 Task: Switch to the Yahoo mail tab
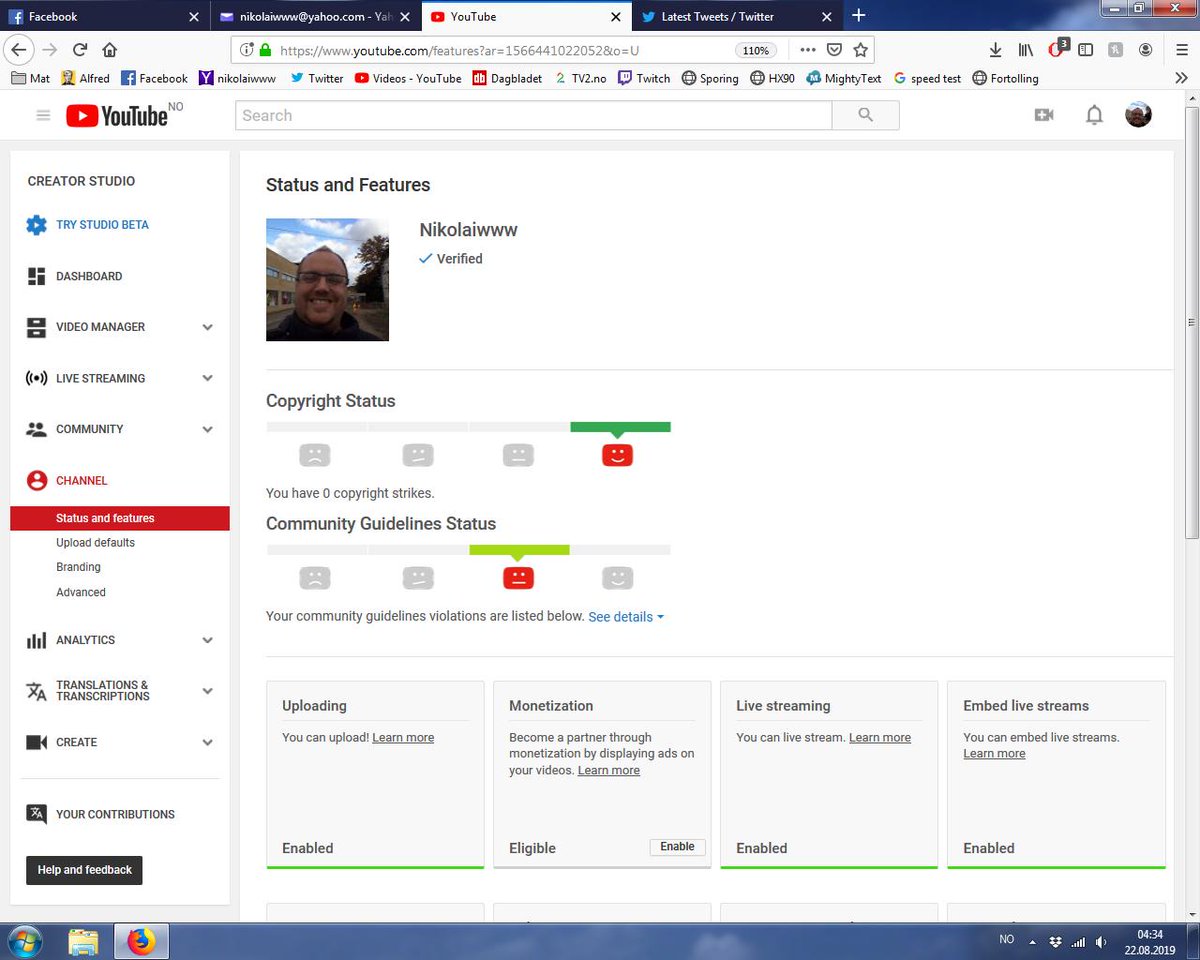(315, 16)
